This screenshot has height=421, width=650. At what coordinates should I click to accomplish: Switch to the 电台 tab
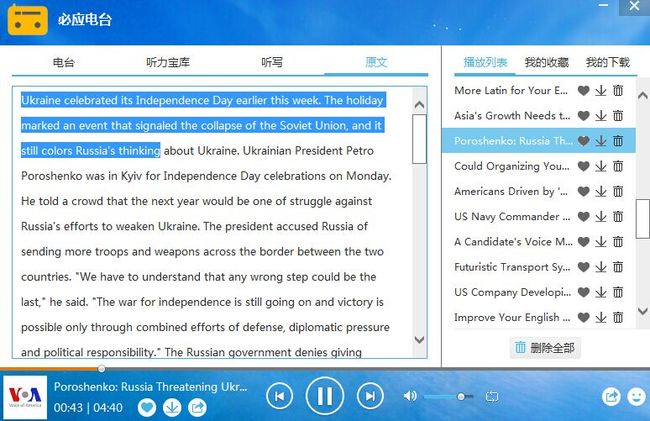pyautogui.click(x=64, y=63)
